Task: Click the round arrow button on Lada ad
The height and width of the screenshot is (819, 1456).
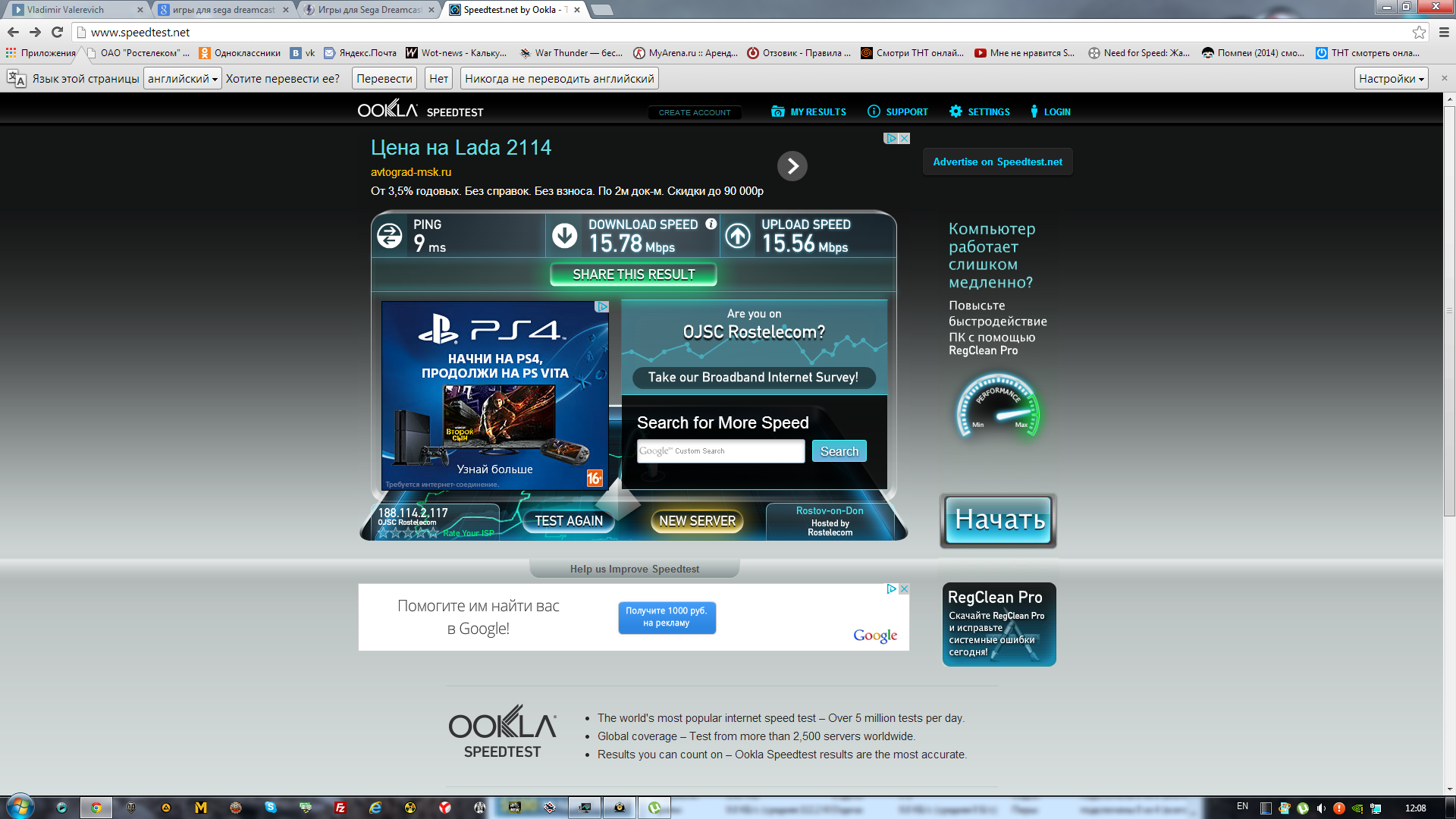Action: tap(792, 166)
